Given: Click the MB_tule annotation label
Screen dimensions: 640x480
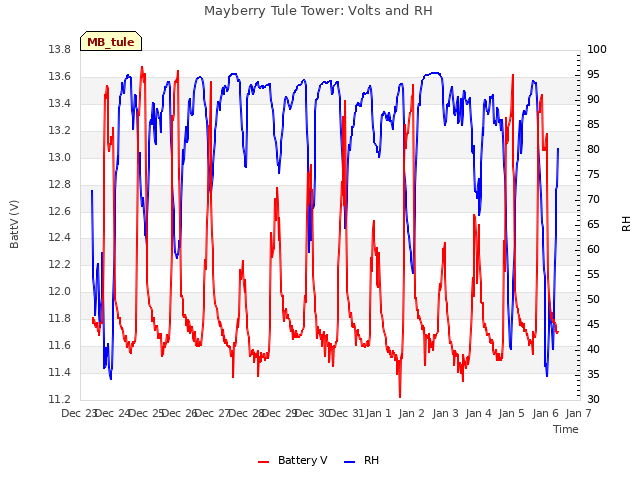Looking at the screenshot, I should coord(111,42).
